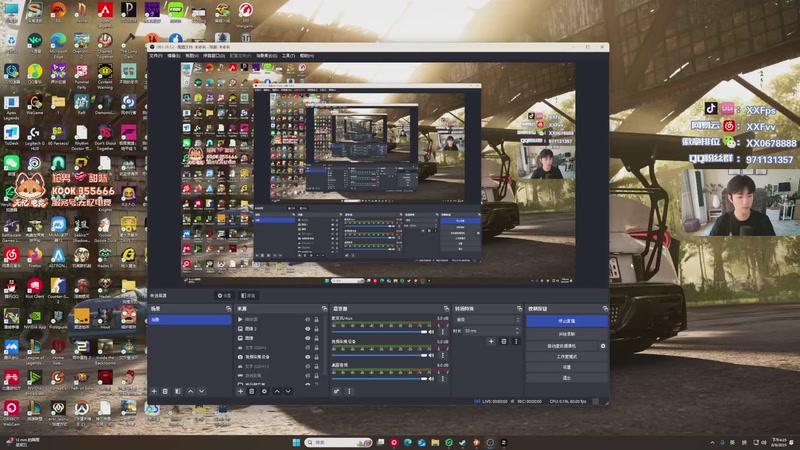Viewport: 800px width, 450px height.
Task: Toggle the lock of 媒体源 source
Action: [316, 319]
